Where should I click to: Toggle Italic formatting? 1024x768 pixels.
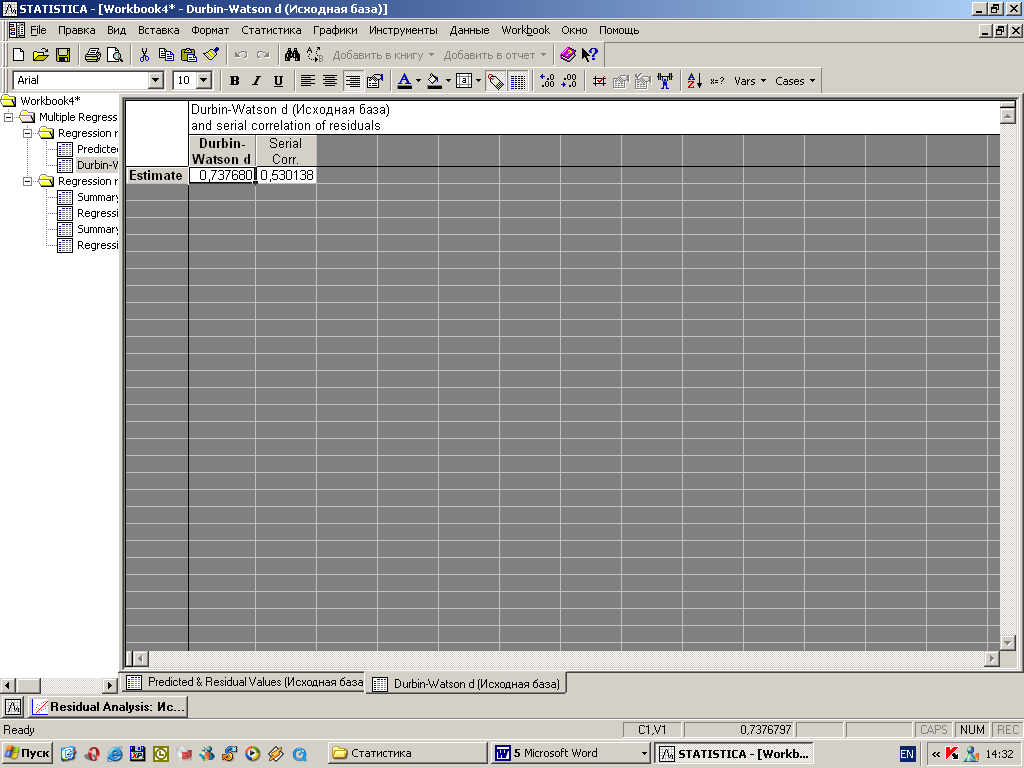pyautogui.click(x=256, y=81)
